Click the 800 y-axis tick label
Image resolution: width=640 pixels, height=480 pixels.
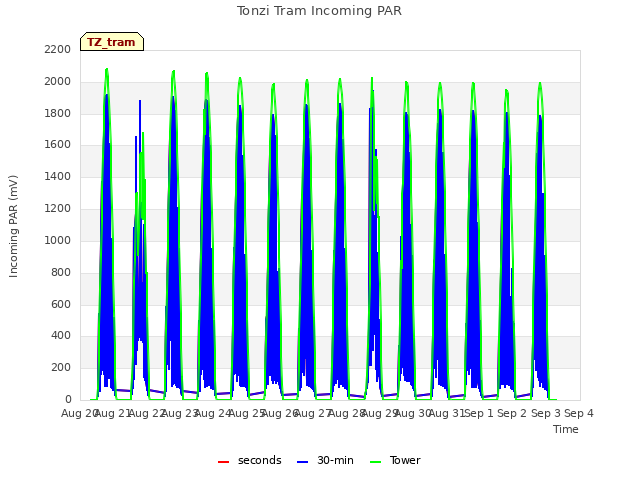tap(61, 272)
